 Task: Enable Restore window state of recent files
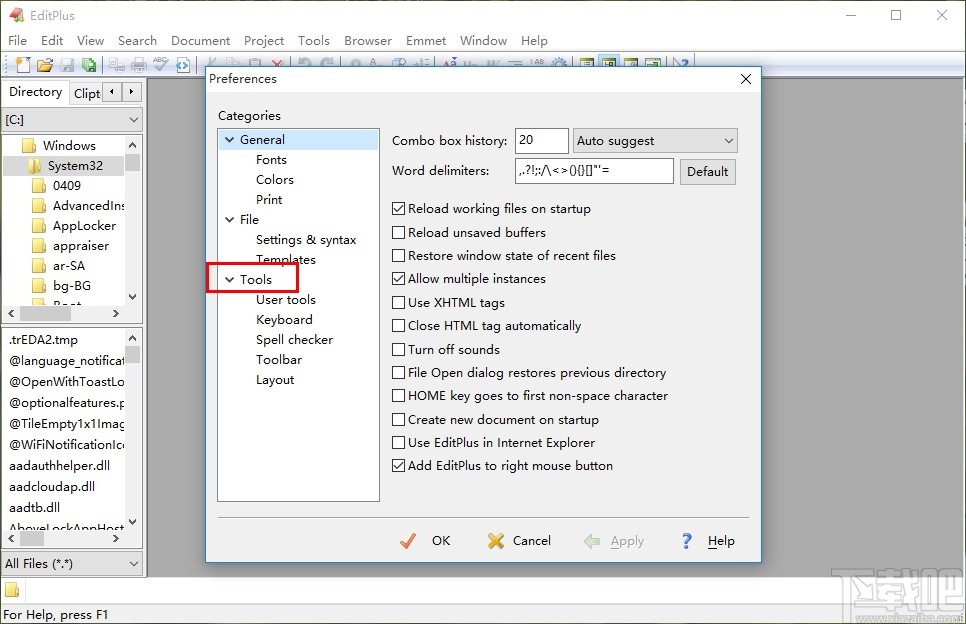(x=399, y=256)
